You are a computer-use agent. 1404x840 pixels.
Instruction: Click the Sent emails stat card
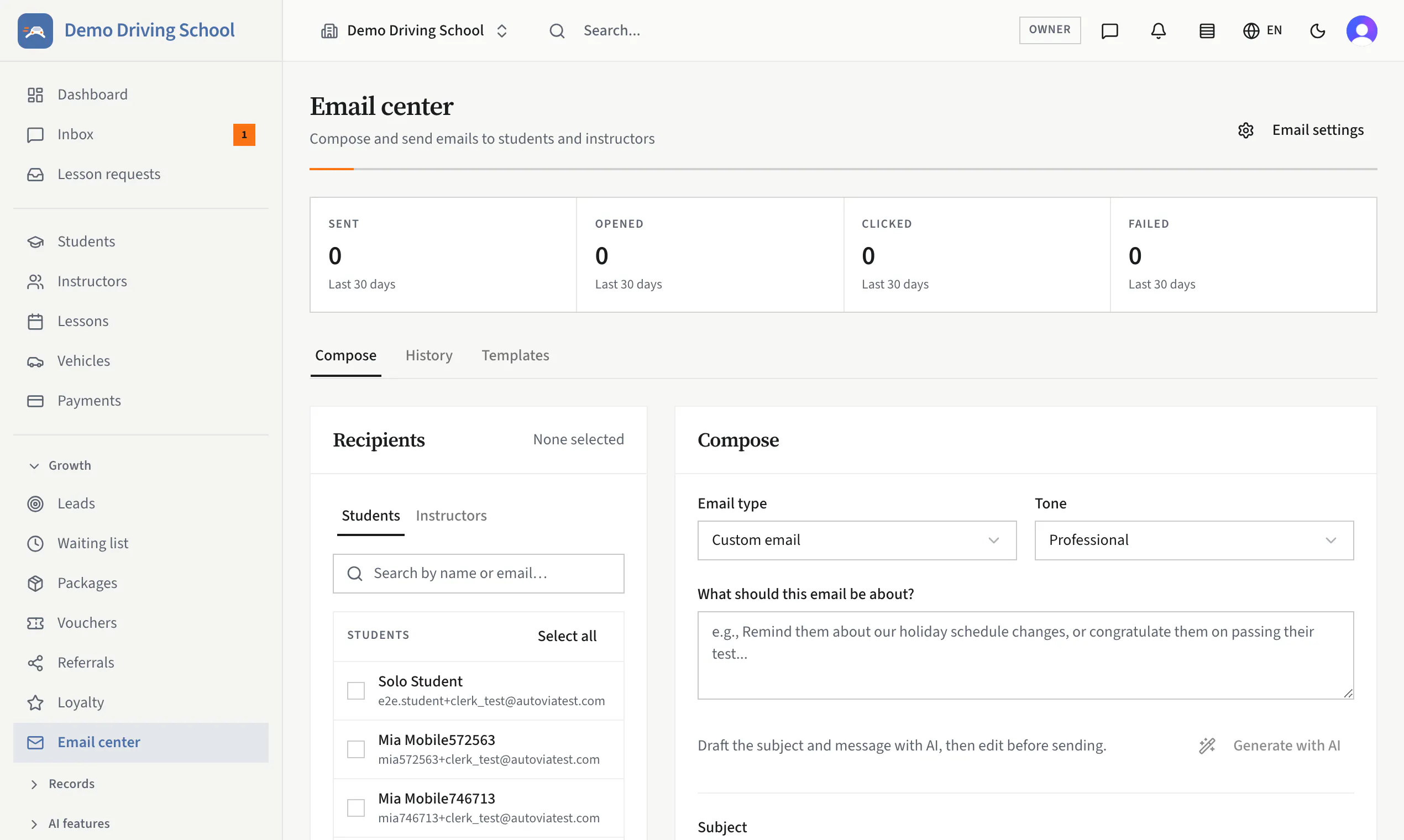(443, 255)
